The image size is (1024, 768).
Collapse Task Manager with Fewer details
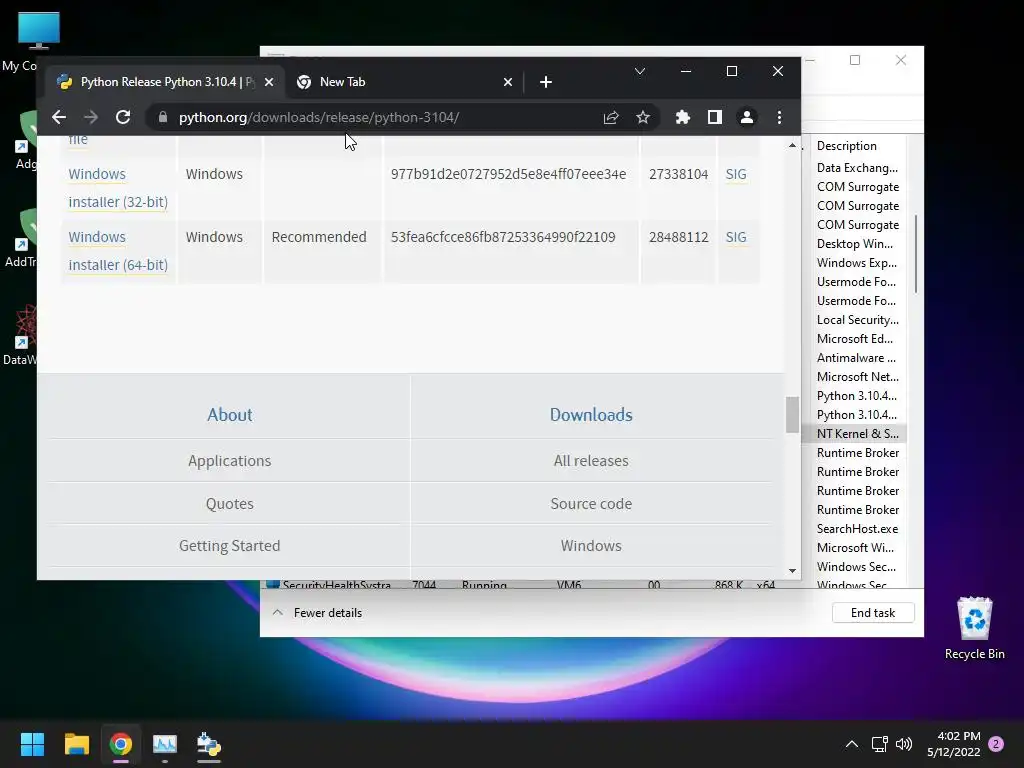click(317, 613)
